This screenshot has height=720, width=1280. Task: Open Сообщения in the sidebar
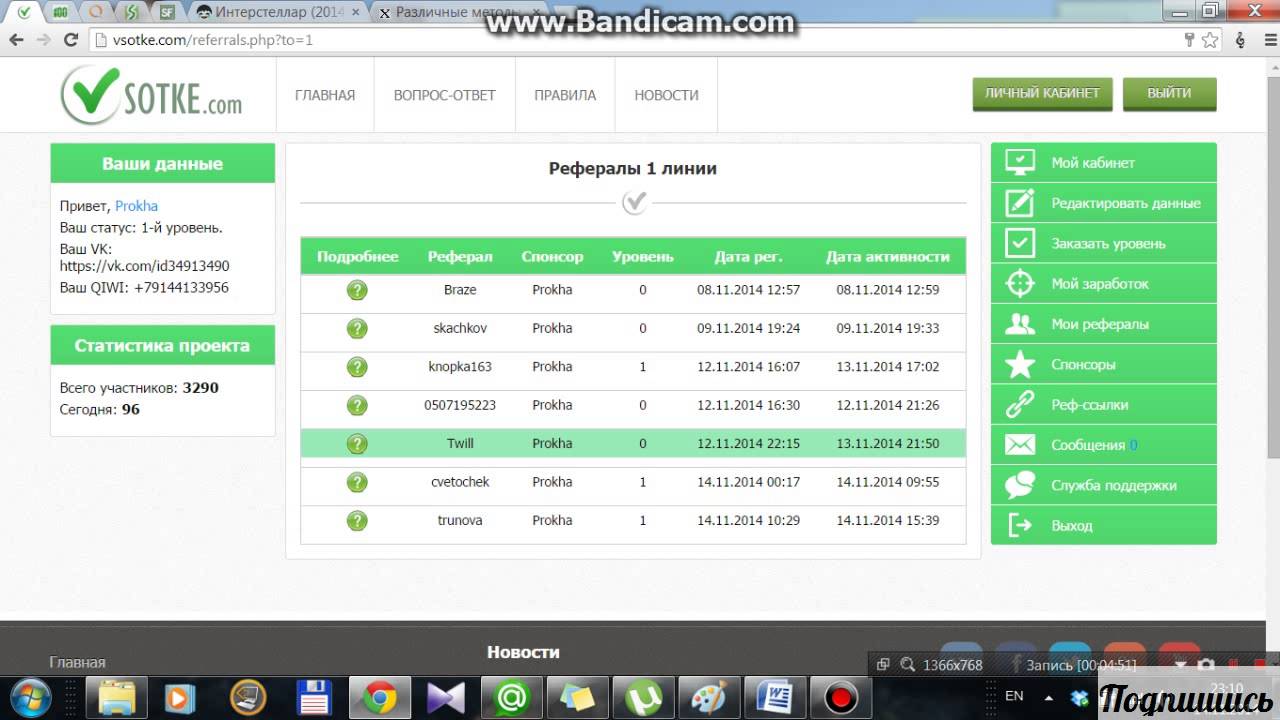1104,445
